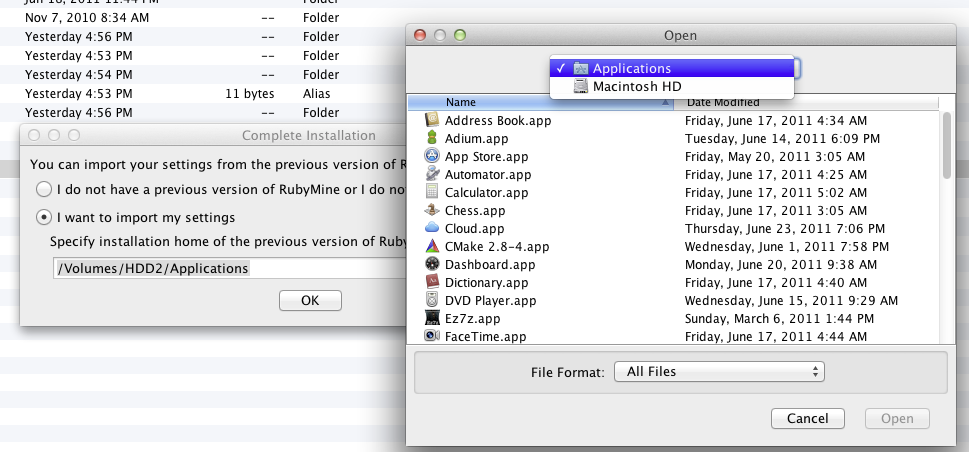Click the '11 bytes' size in background list
969x452 pixels.
coord(250,94)
